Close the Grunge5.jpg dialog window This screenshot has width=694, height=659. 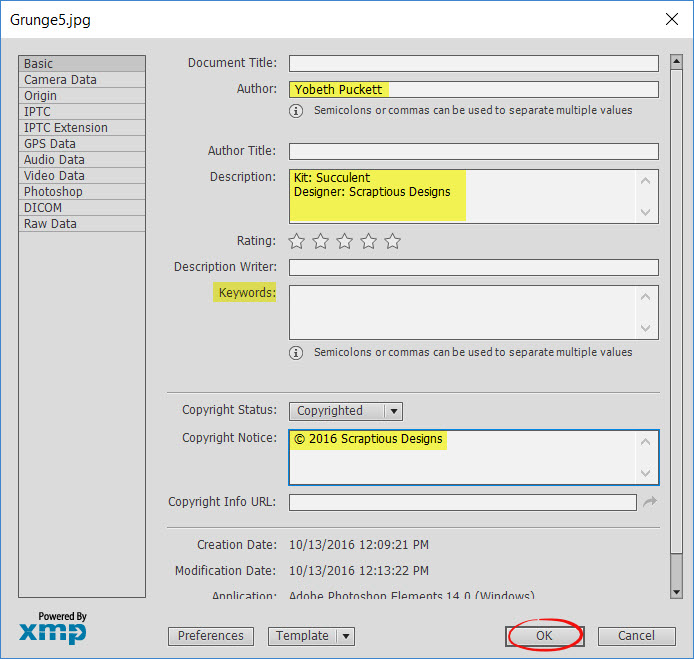(x=669, y=19)
